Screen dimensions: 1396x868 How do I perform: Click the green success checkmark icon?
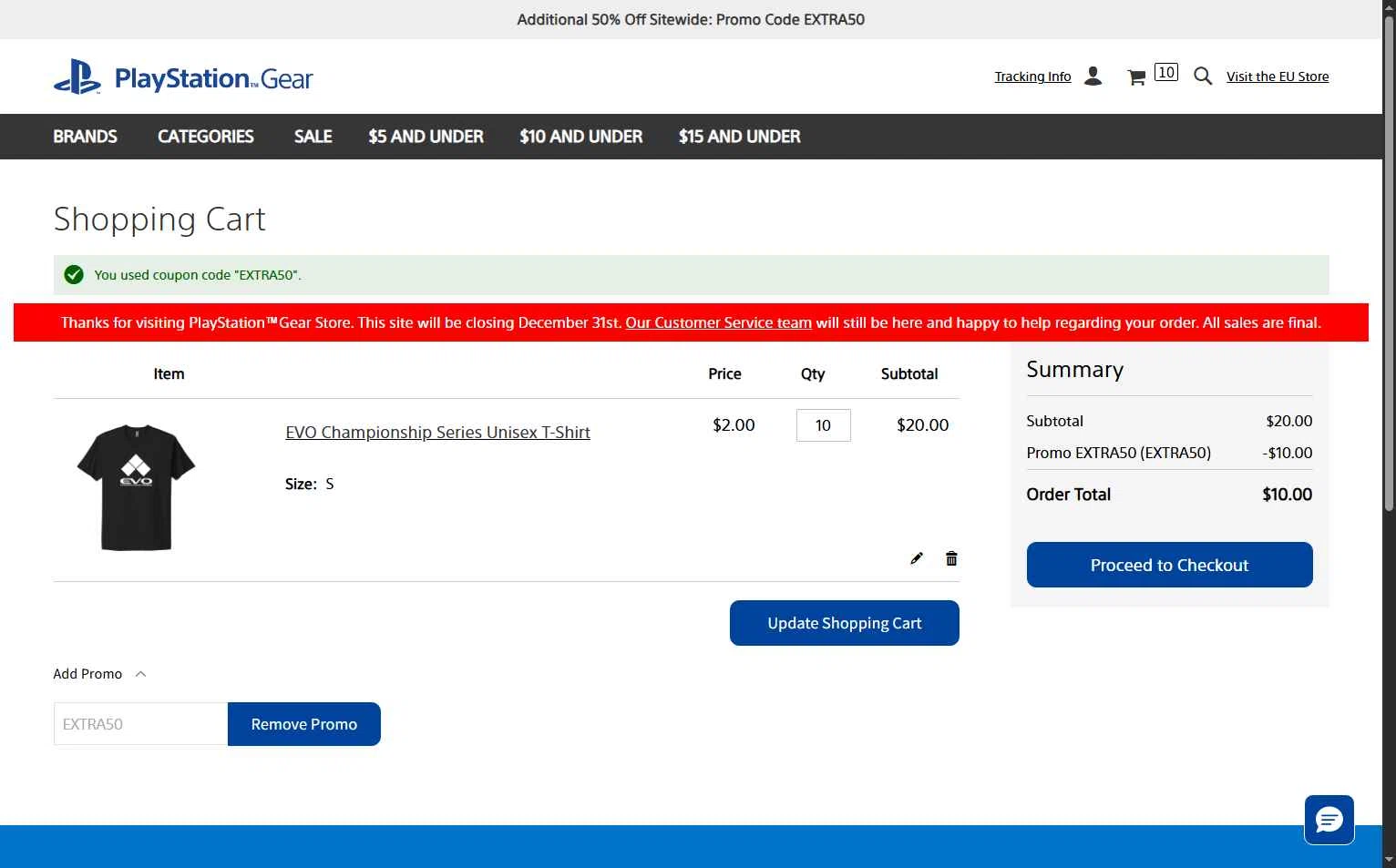(74, 275)
